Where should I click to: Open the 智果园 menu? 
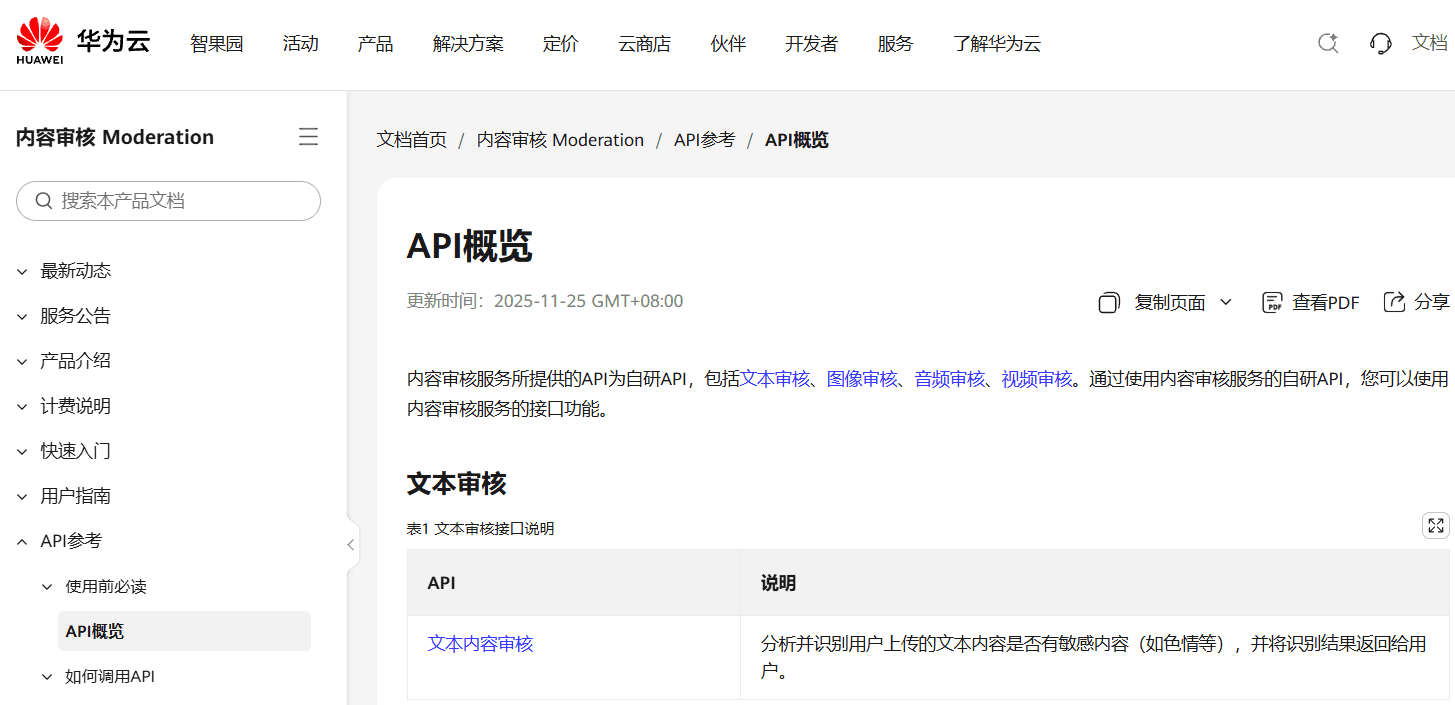click(217, 43)
